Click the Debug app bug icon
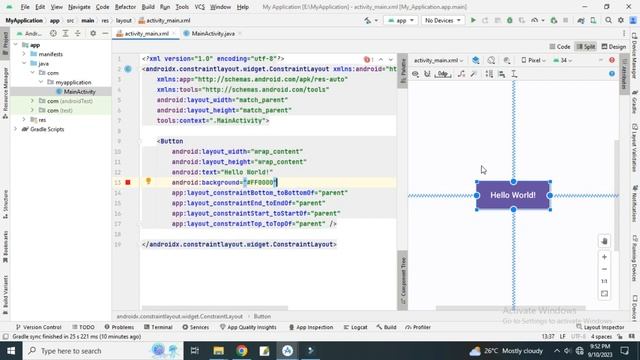 509,20
